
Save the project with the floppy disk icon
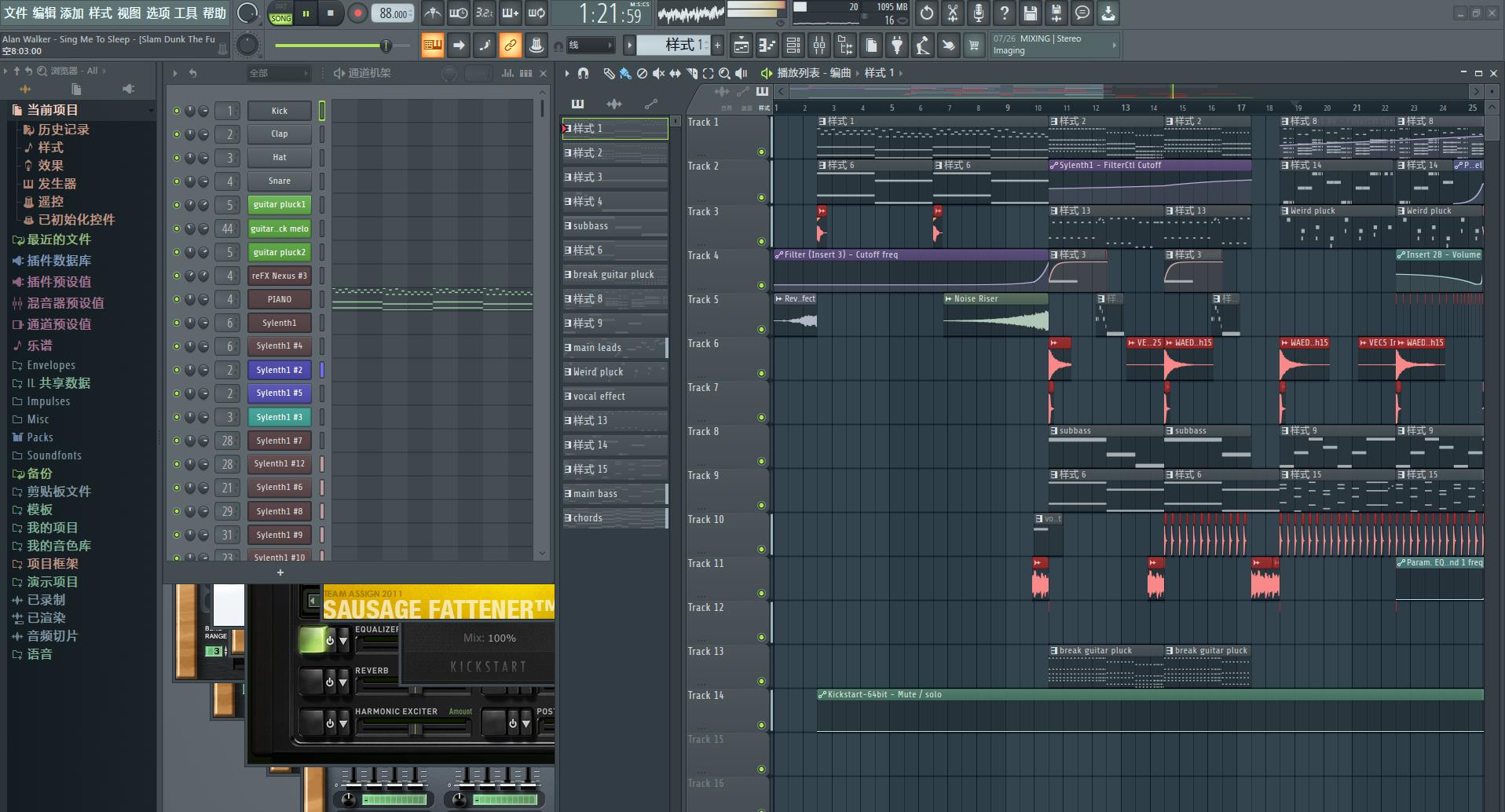1031,13
